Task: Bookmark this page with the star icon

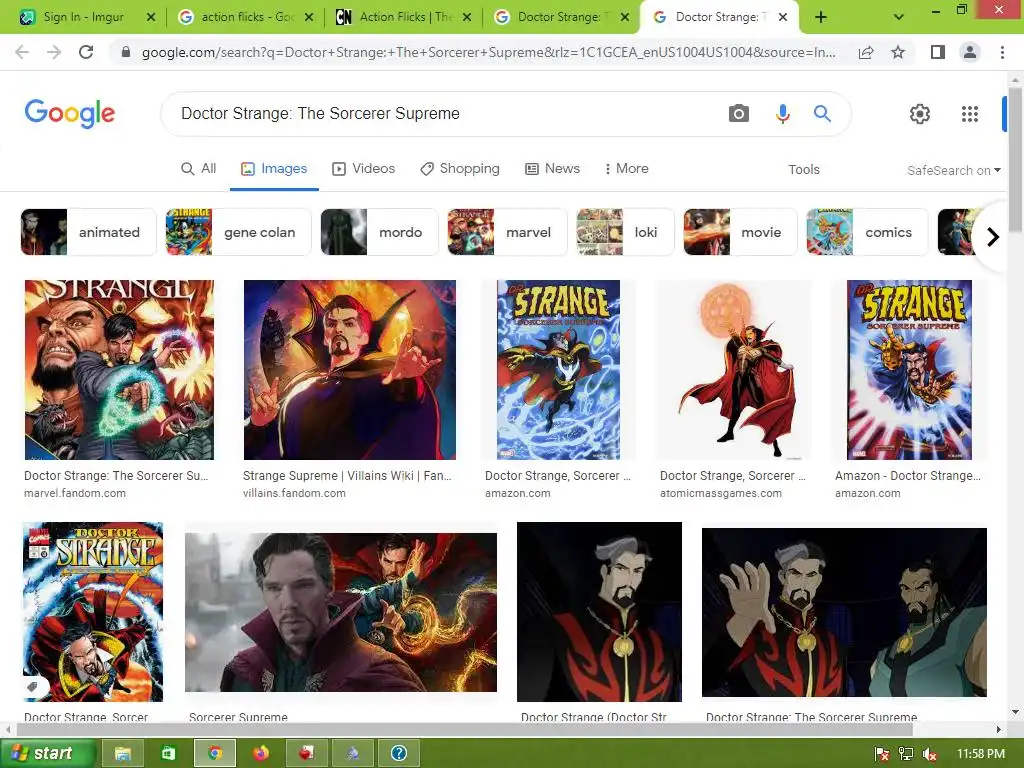Action: pos(898,52)
